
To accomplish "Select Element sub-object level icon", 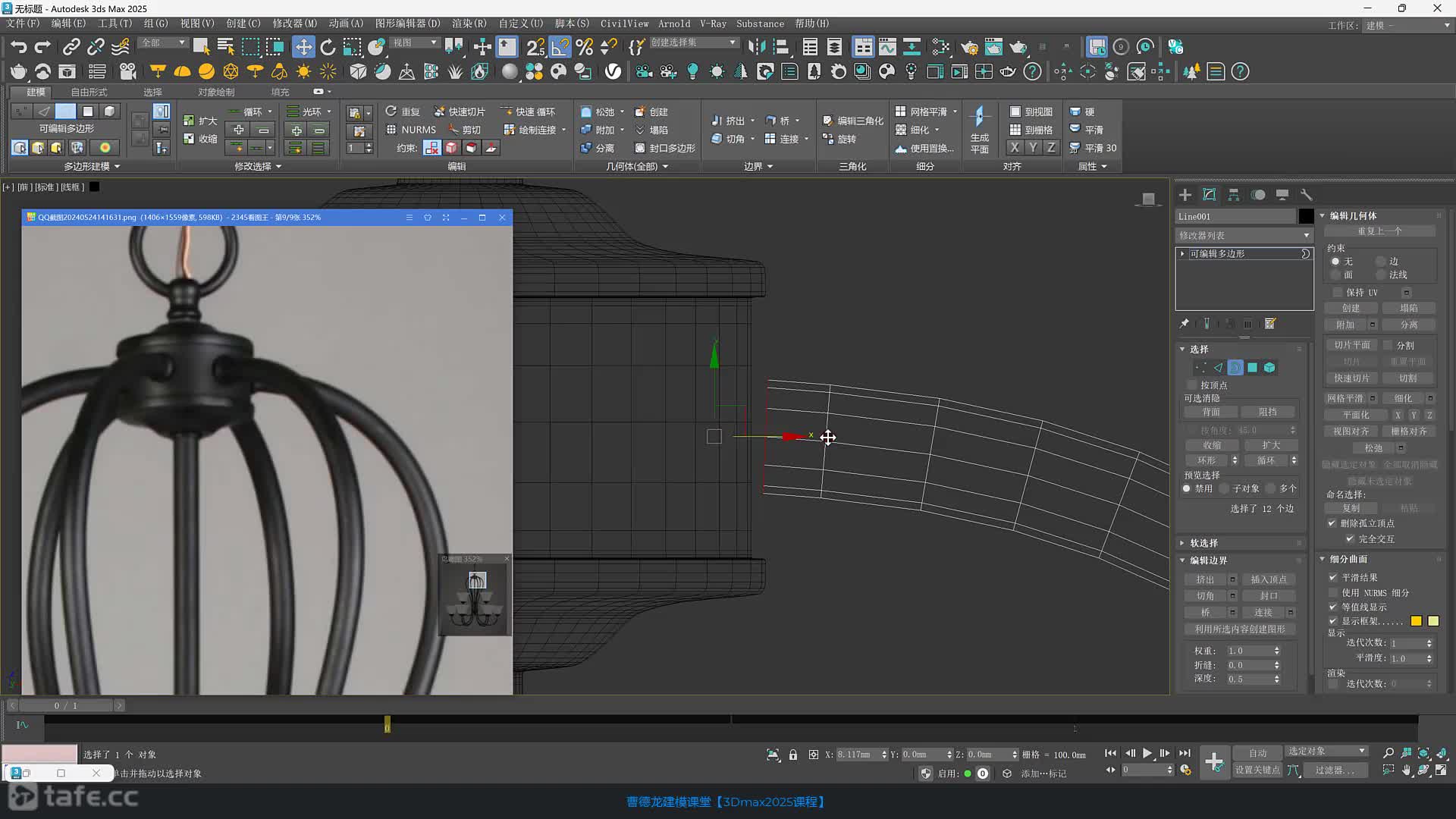I will (x=1269, y=368).
